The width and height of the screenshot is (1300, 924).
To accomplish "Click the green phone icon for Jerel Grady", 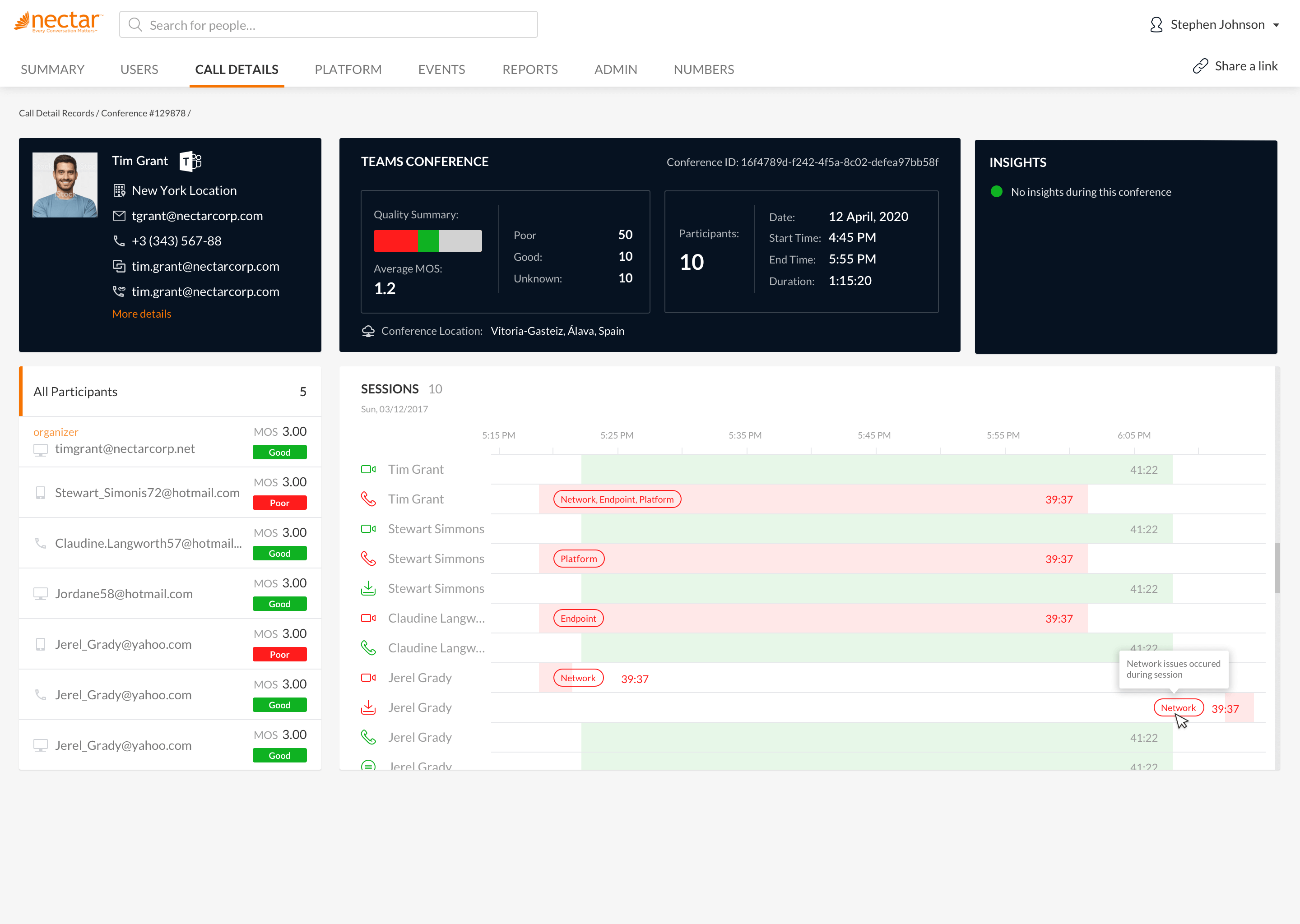I will tap(368, 737).
